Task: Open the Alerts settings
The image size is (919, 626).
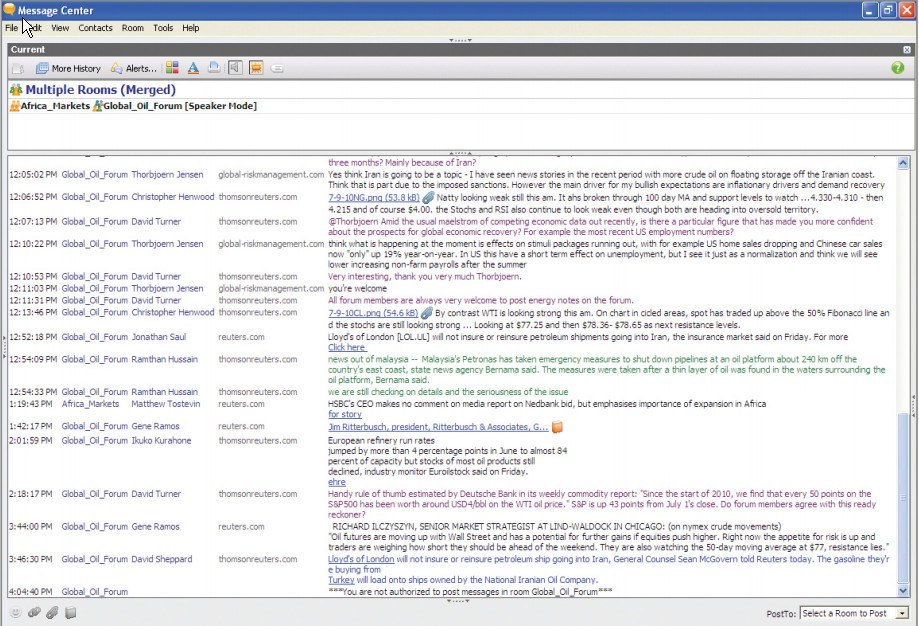Action: [134, 69]
